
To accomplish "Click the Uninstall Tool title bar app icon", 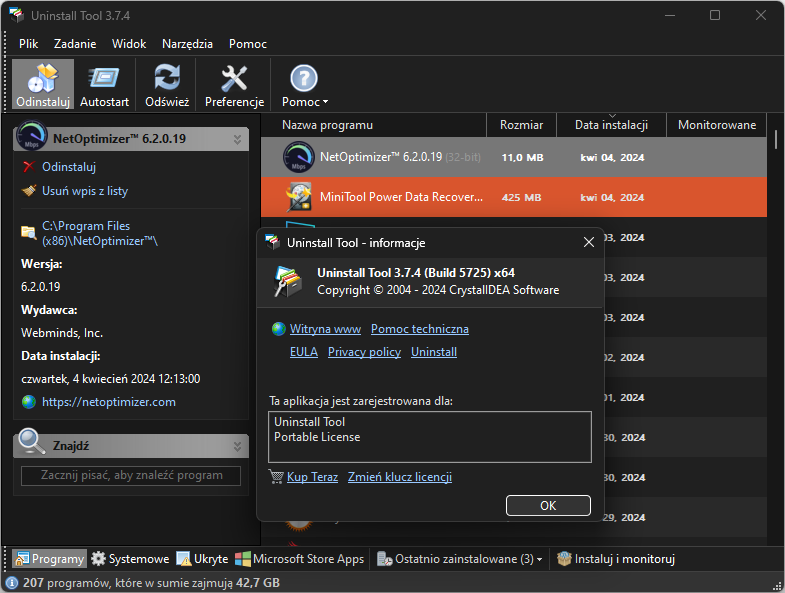I will pyautogui.click(x=17, y=15).
